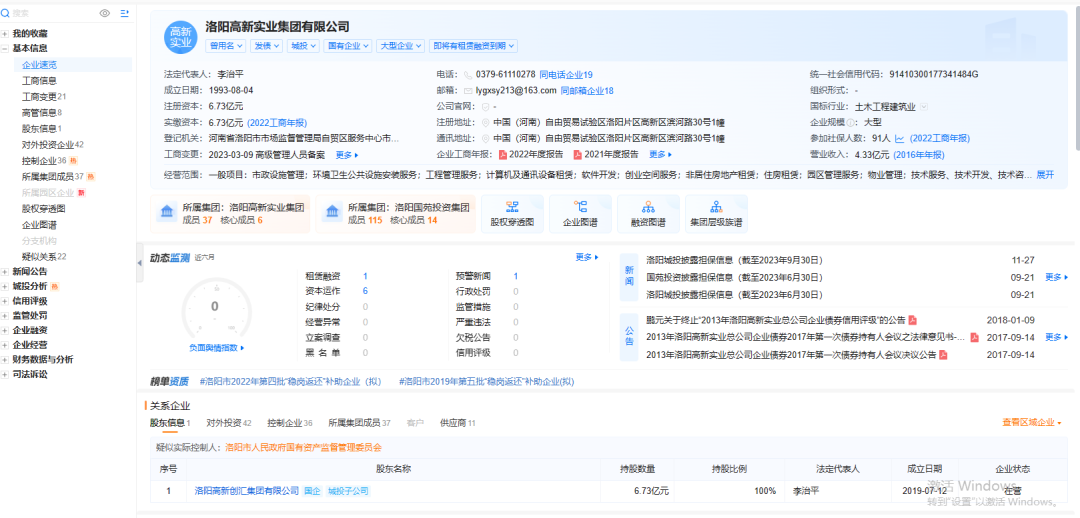
Task: Expand the 财务数据与分析 tree node
Action: pyautogui.click(x=5, y=360)
